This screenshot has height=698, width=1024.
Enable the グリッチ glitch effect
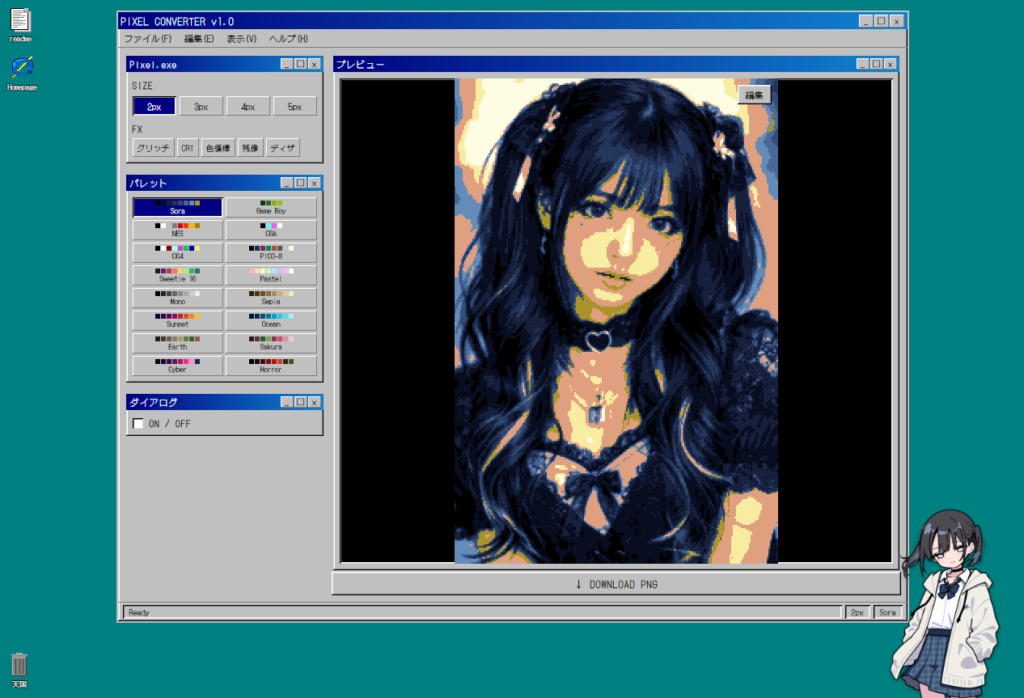(153, 148)
